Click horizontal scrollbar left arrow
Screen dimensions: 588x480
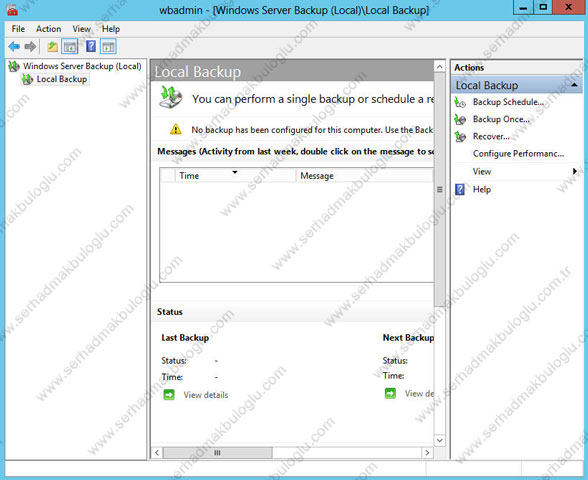tap(157, 453)
